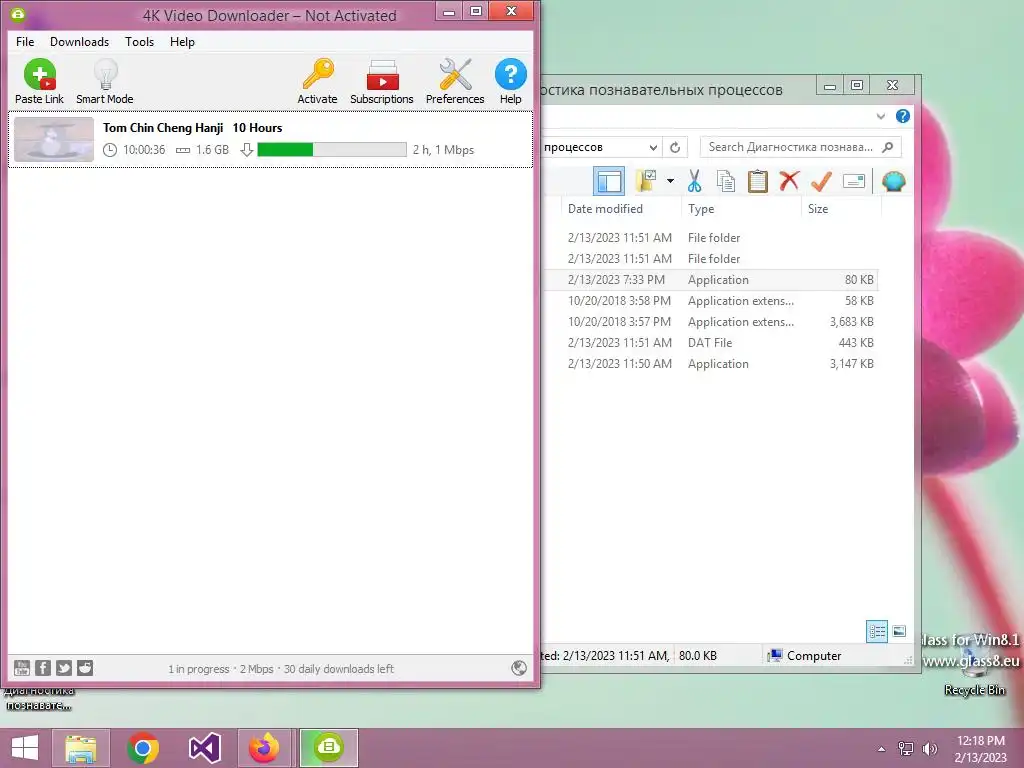1024x768 pixels.
Task: Click the Twitter icon in downloader footer
Action: tap(64, 667)
